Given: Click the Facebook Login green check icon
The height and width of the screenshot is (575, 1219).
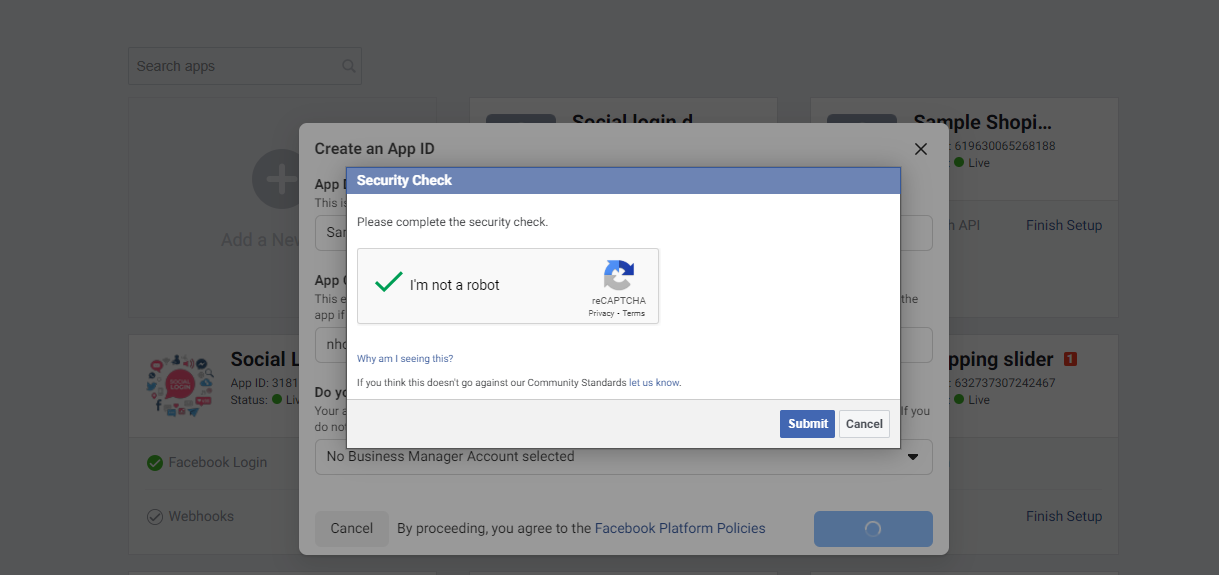Looking at the screenshot, I should click(x=155, y=462).
